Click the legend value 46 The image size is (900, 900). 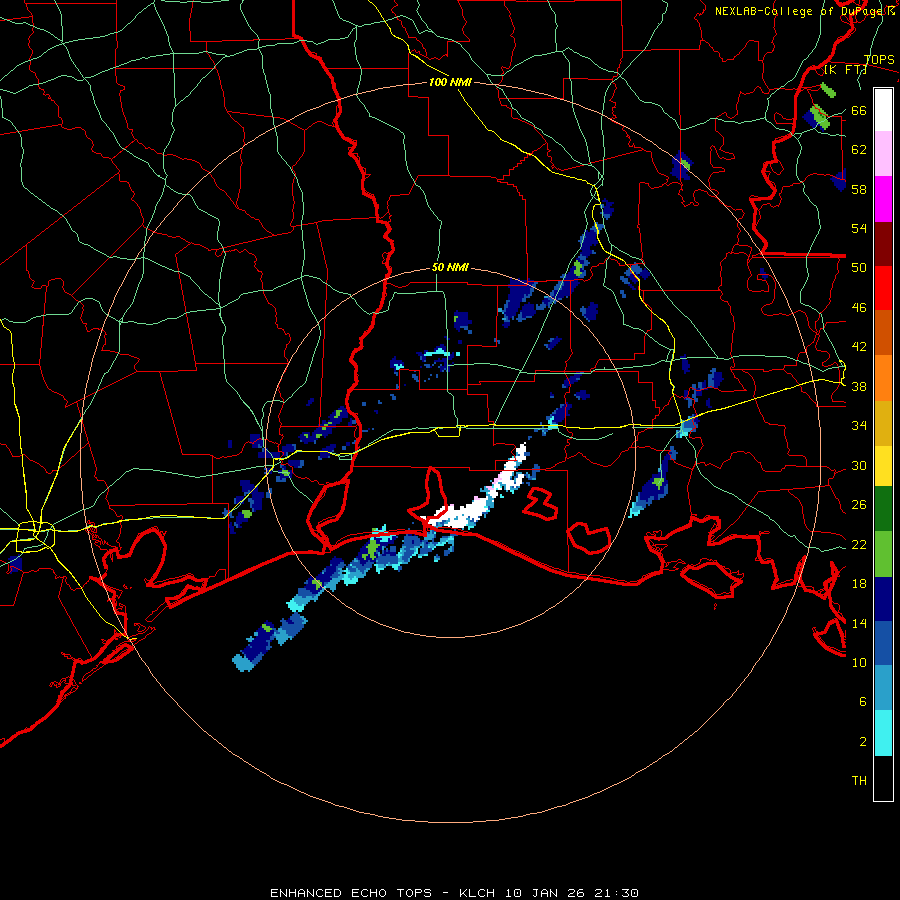[859, 308]
